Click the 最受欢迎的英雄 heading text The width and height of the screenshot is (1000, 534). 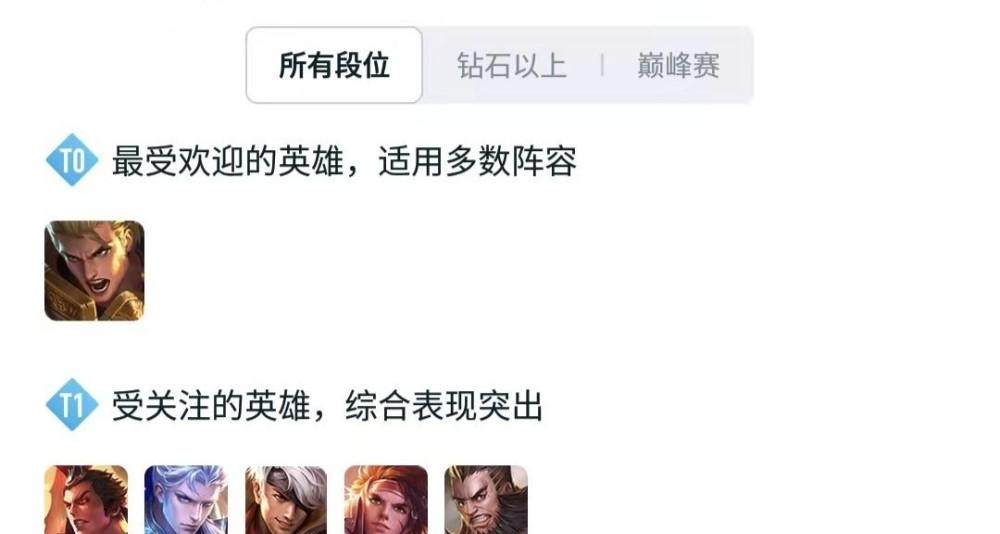pyautogui.click(x=228, y=161)
